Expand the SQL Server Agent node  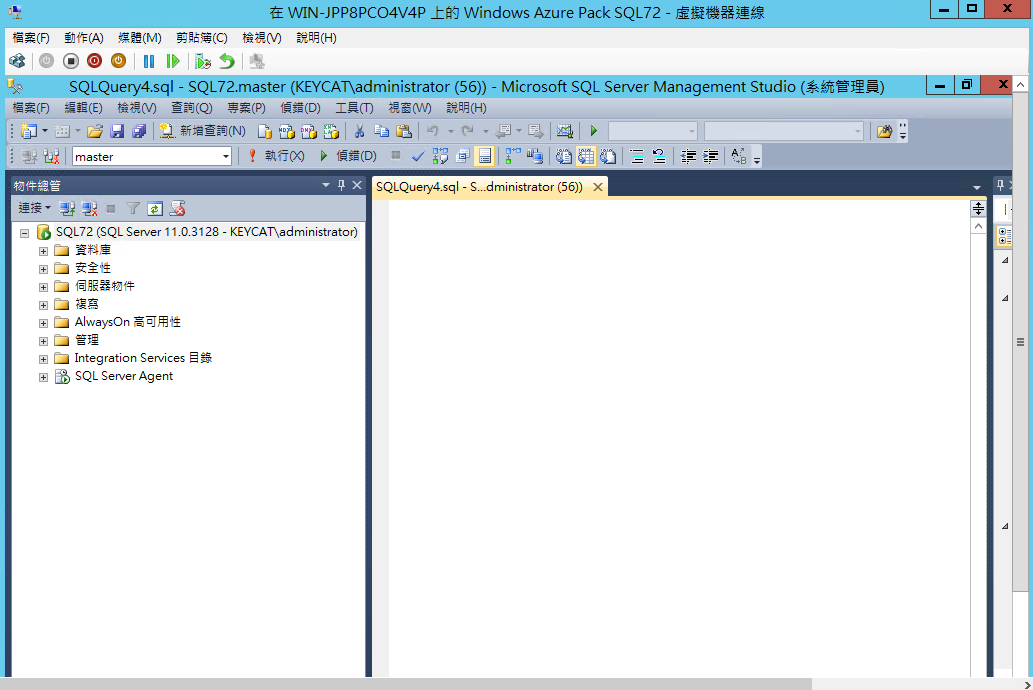pos(43,378)
